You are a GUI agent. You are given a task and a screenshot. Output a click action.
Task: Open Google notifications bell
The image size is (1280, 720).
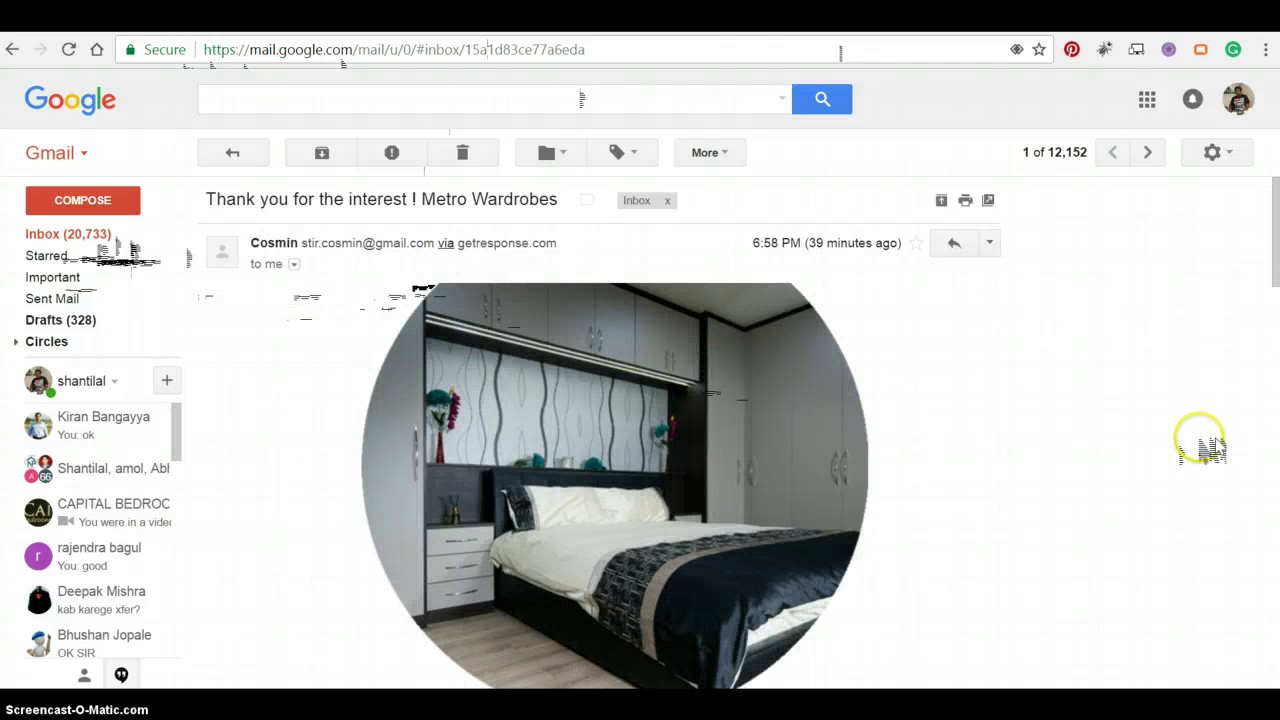[1192, 99]
